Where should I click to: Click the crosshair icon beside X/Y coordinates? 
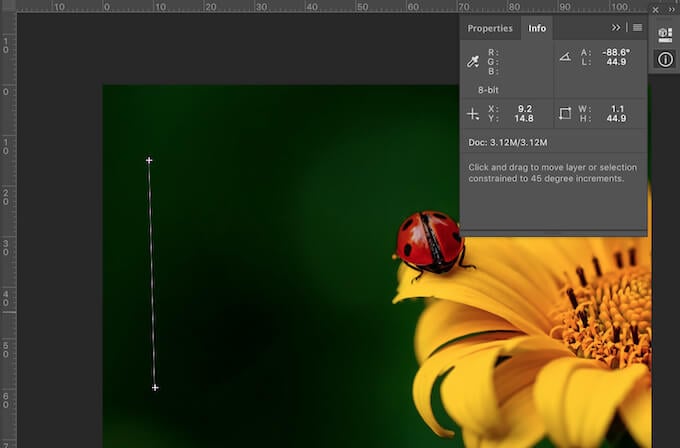473,113
